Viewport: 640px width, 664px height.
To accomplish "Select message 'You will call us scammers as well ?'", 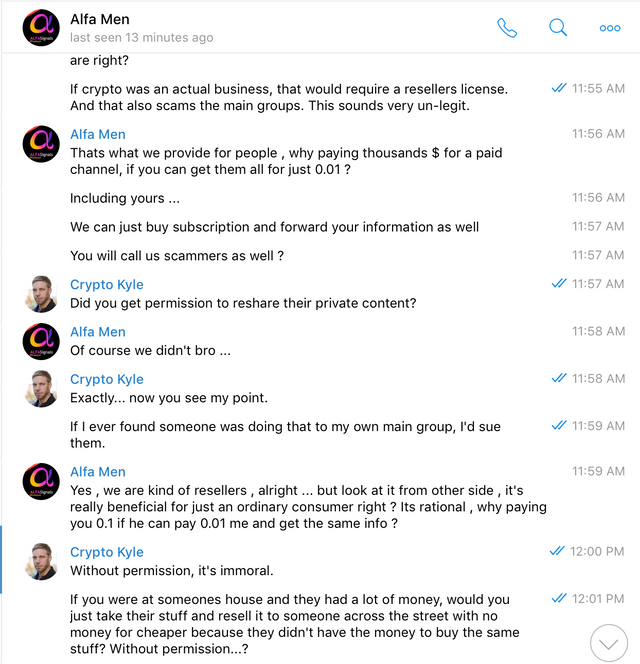I will click(x=177, y=256).
